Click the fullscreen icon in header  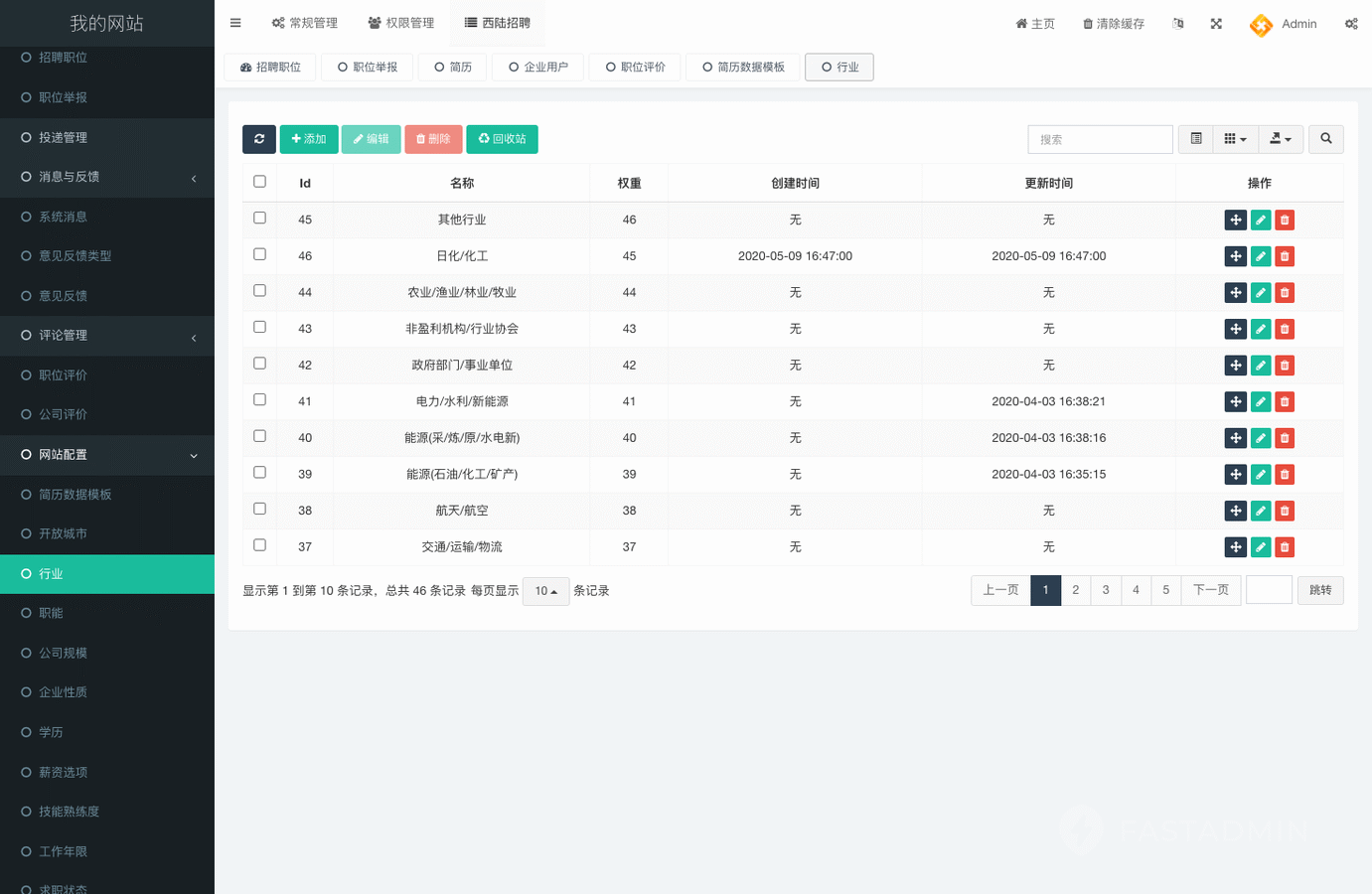pos(1216,24)
